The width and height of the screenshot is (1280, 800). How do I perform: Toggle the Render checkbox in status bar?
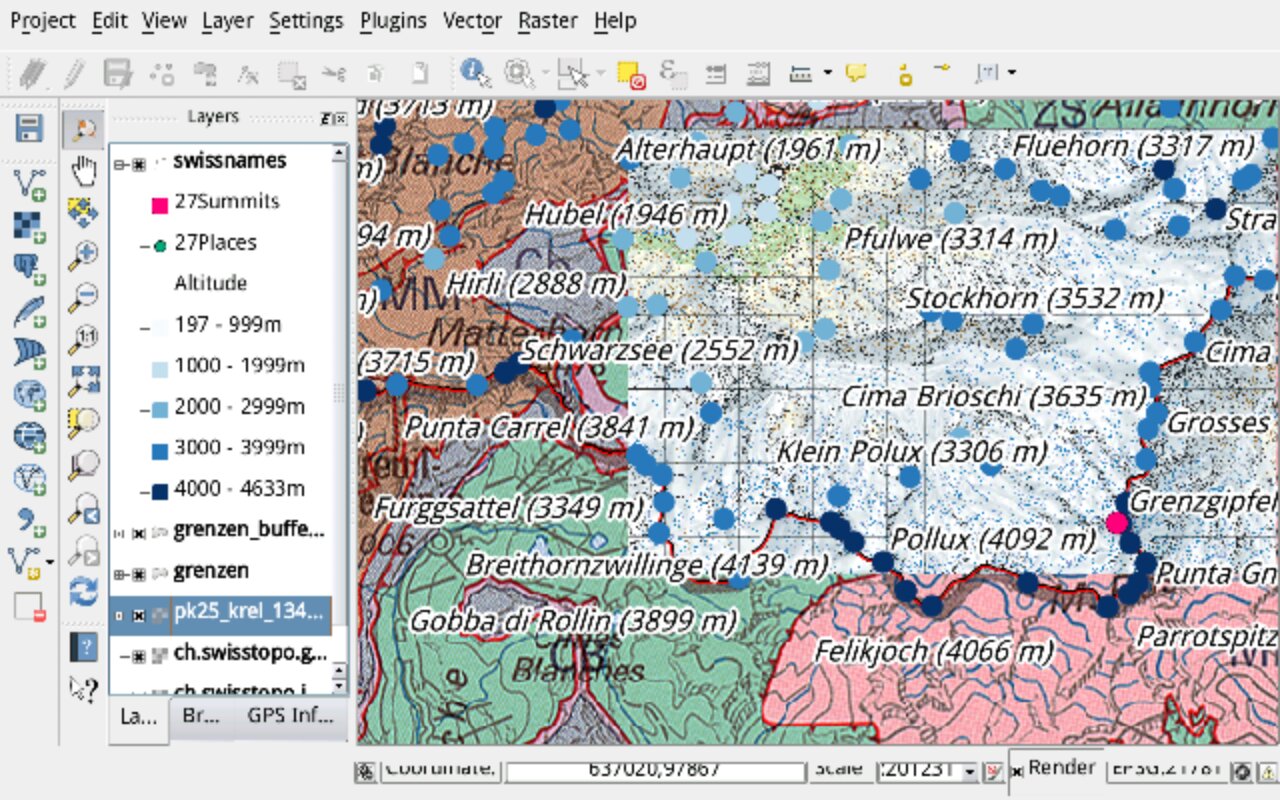point(1018,771)
